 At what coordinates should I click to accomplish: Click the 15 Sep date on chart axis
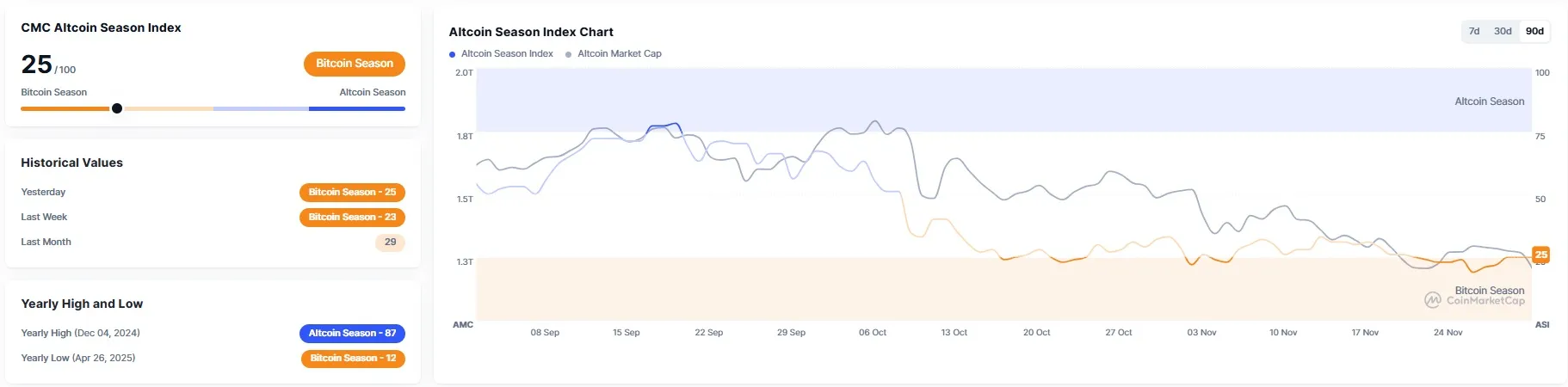point(626,333)
